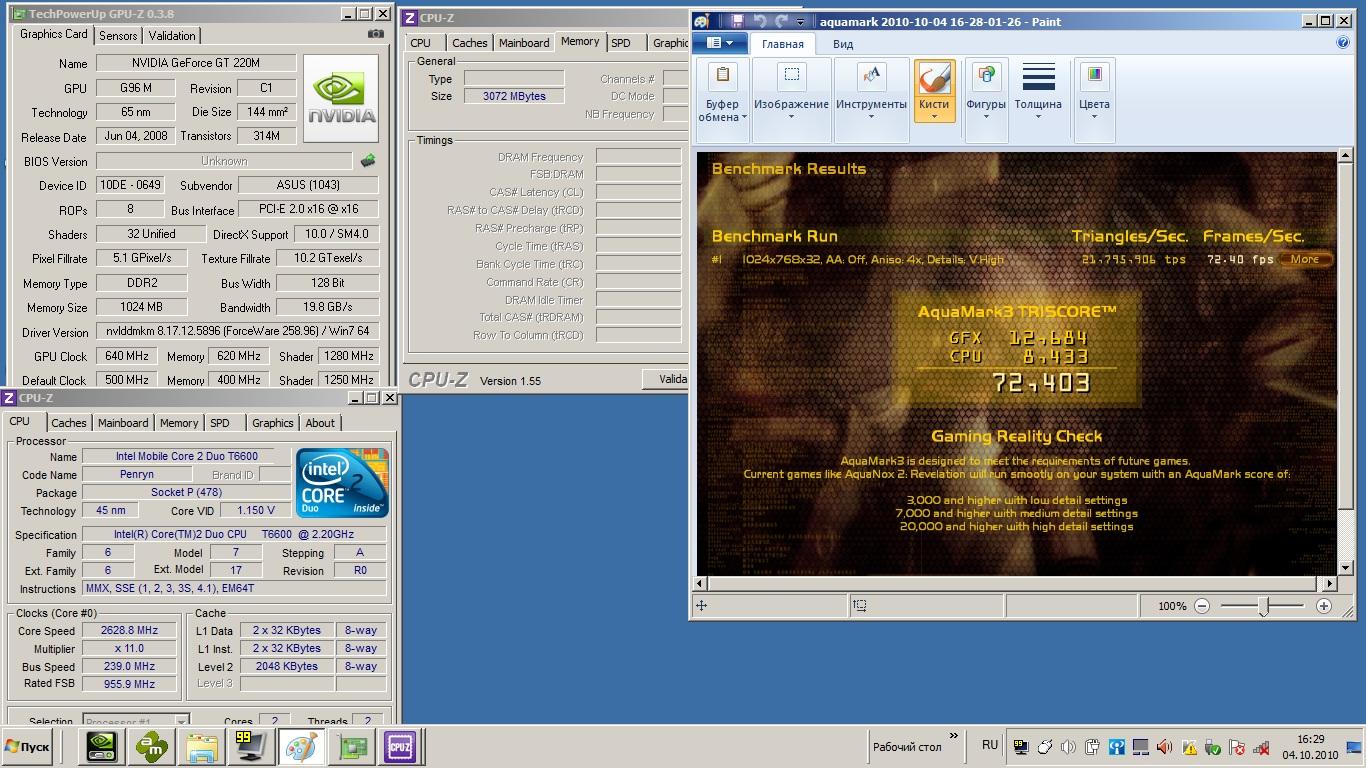This screenshot has width=1366, height=768.
Task: Click Paint's vertical scrollbar down arrow
Action: pos(1343,567)
